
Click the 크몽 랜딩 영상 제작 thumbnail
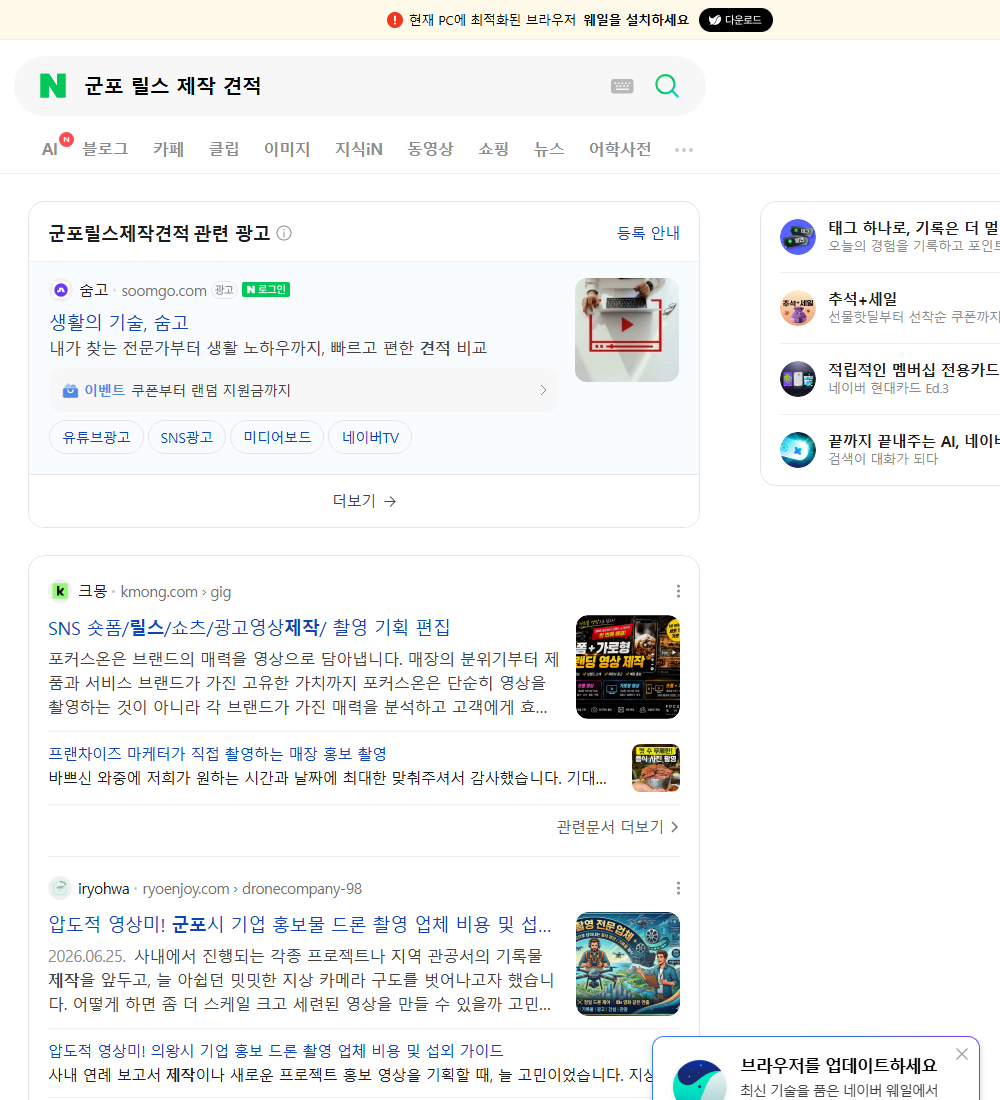627,666
